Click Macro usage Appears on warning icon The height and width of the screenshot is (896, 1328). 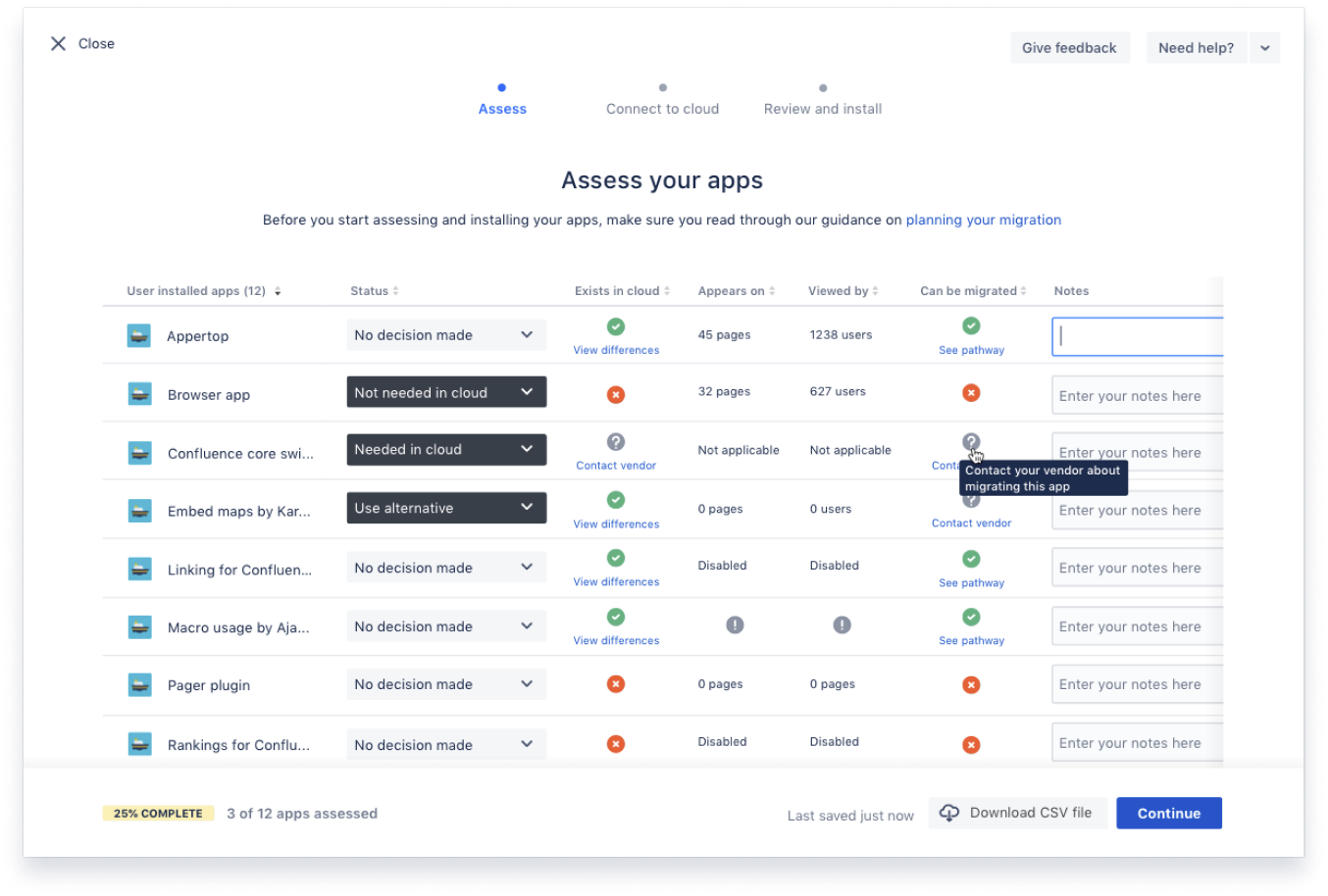point(735,624)
